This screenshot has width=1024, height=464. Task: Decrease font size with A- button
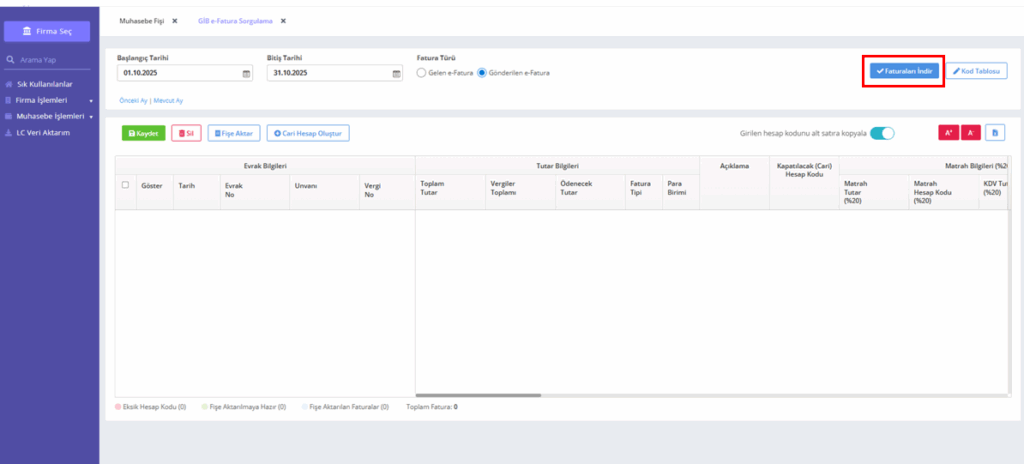(970, 133)
